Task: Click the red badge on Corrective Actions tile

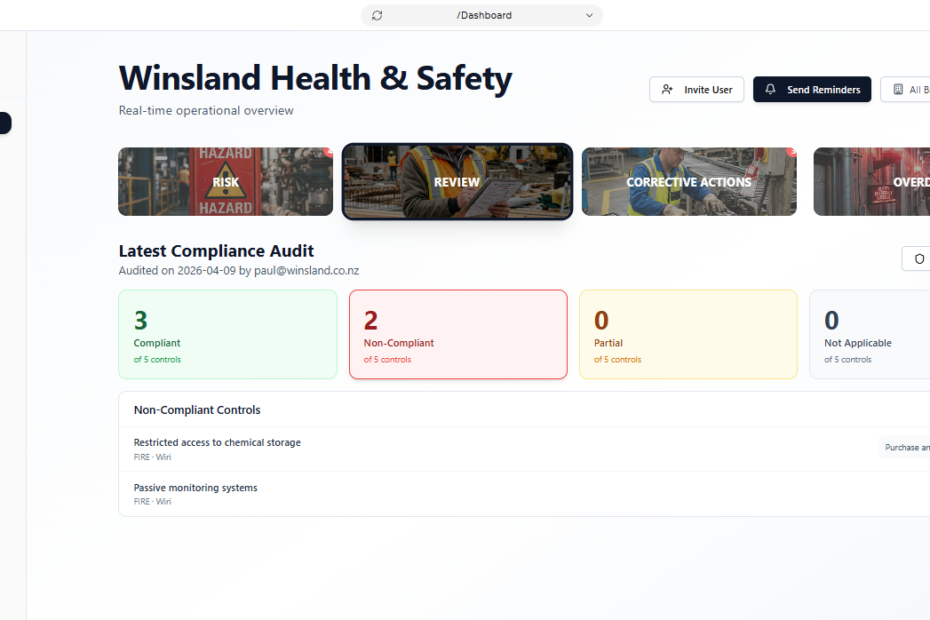Action: point(792,152)
